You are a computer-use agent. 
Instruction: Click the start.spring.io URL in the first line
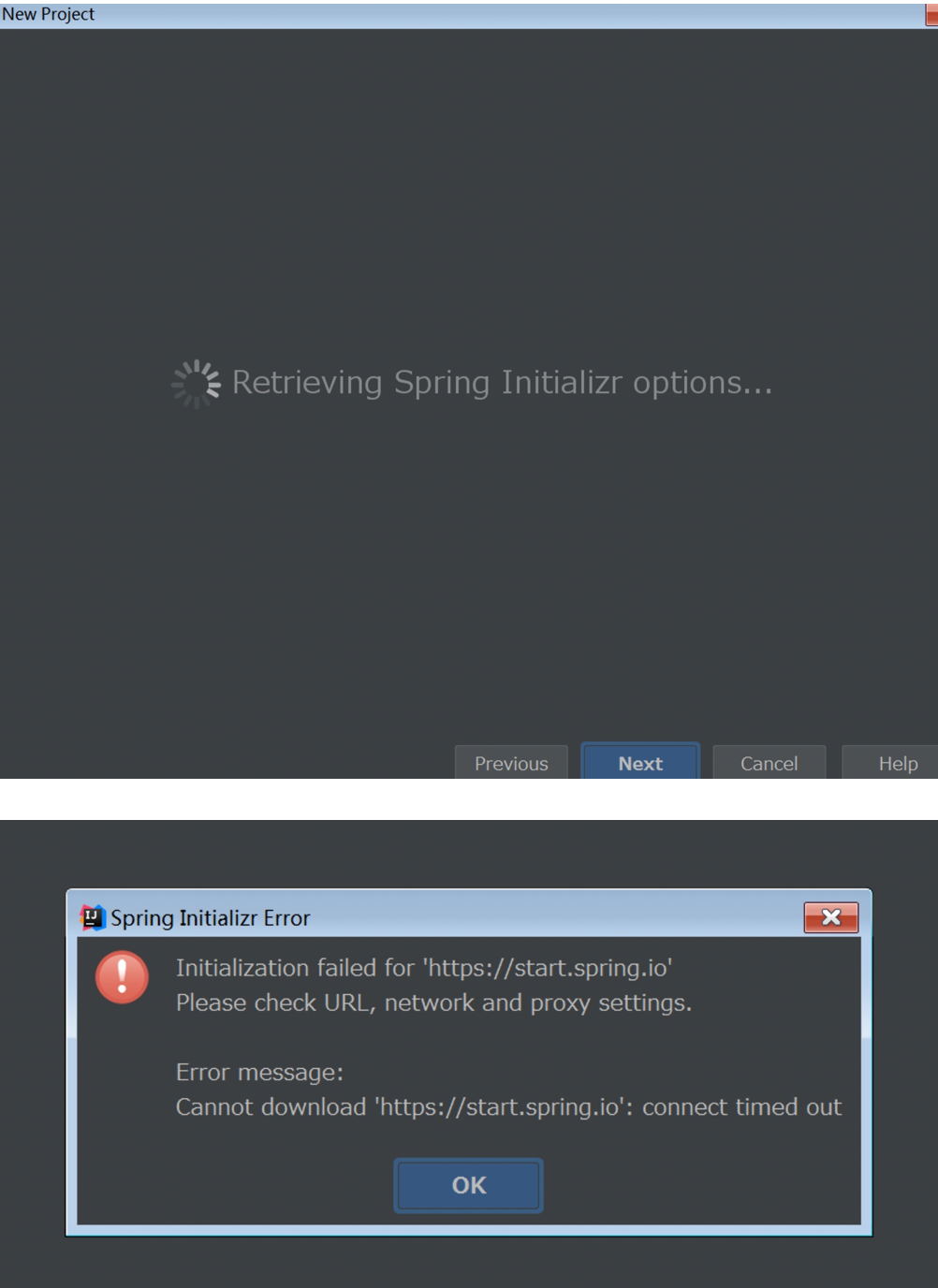(x=548, y=968)
